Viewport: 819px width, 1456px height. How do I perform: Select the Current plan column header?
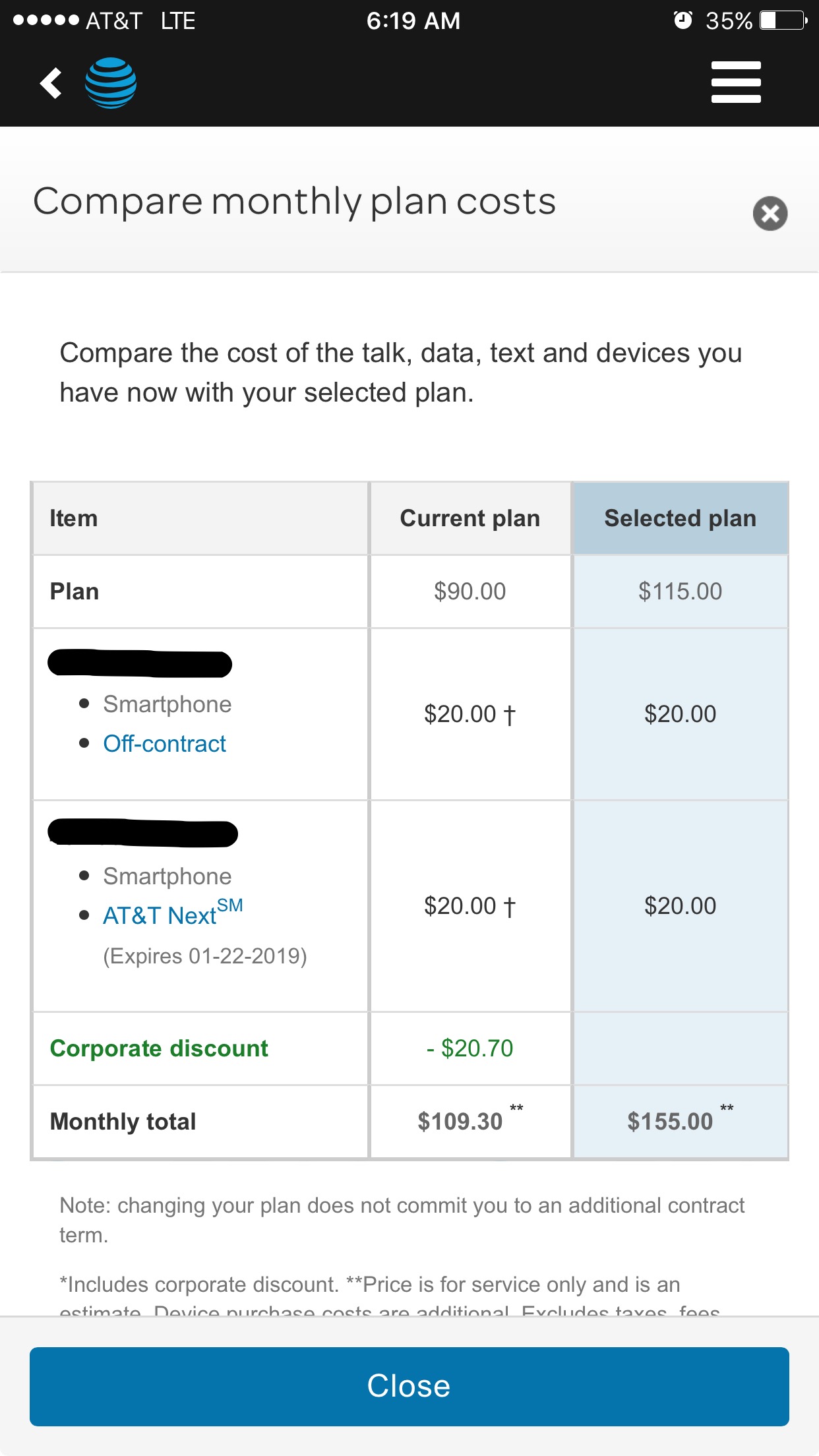tap(470, 518)
